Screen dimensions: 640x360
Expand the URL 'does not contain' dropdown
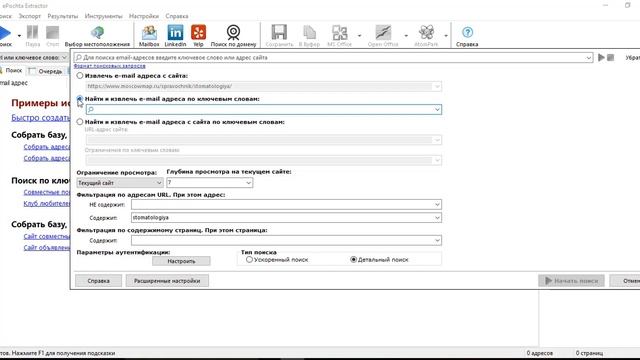pos(437,204)
